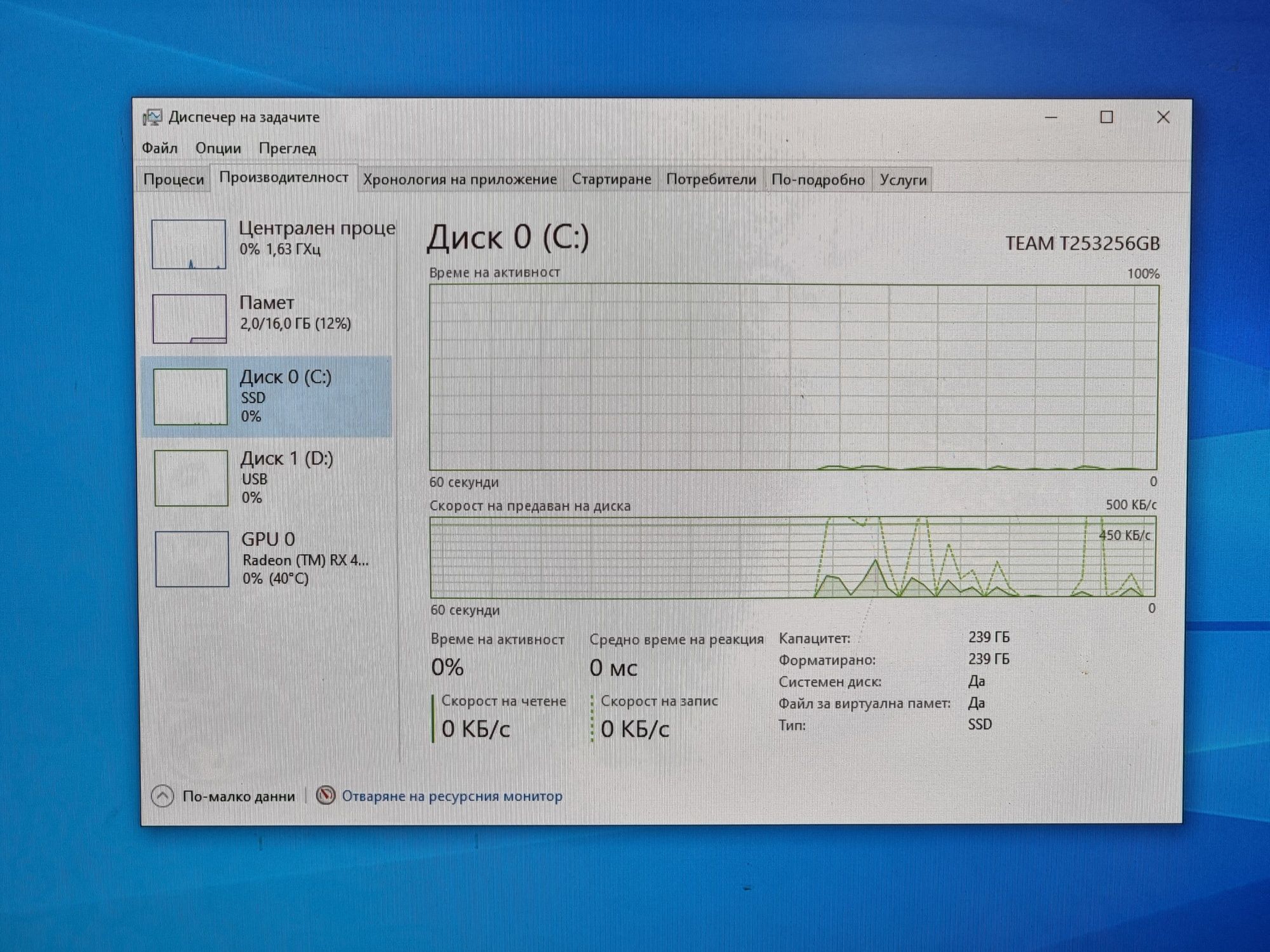Viewport: 1270px width, 952px height.
Task: Click the Средно време на реакция 0 мс value
Action: pyautogui.click(x=613, y=668)
